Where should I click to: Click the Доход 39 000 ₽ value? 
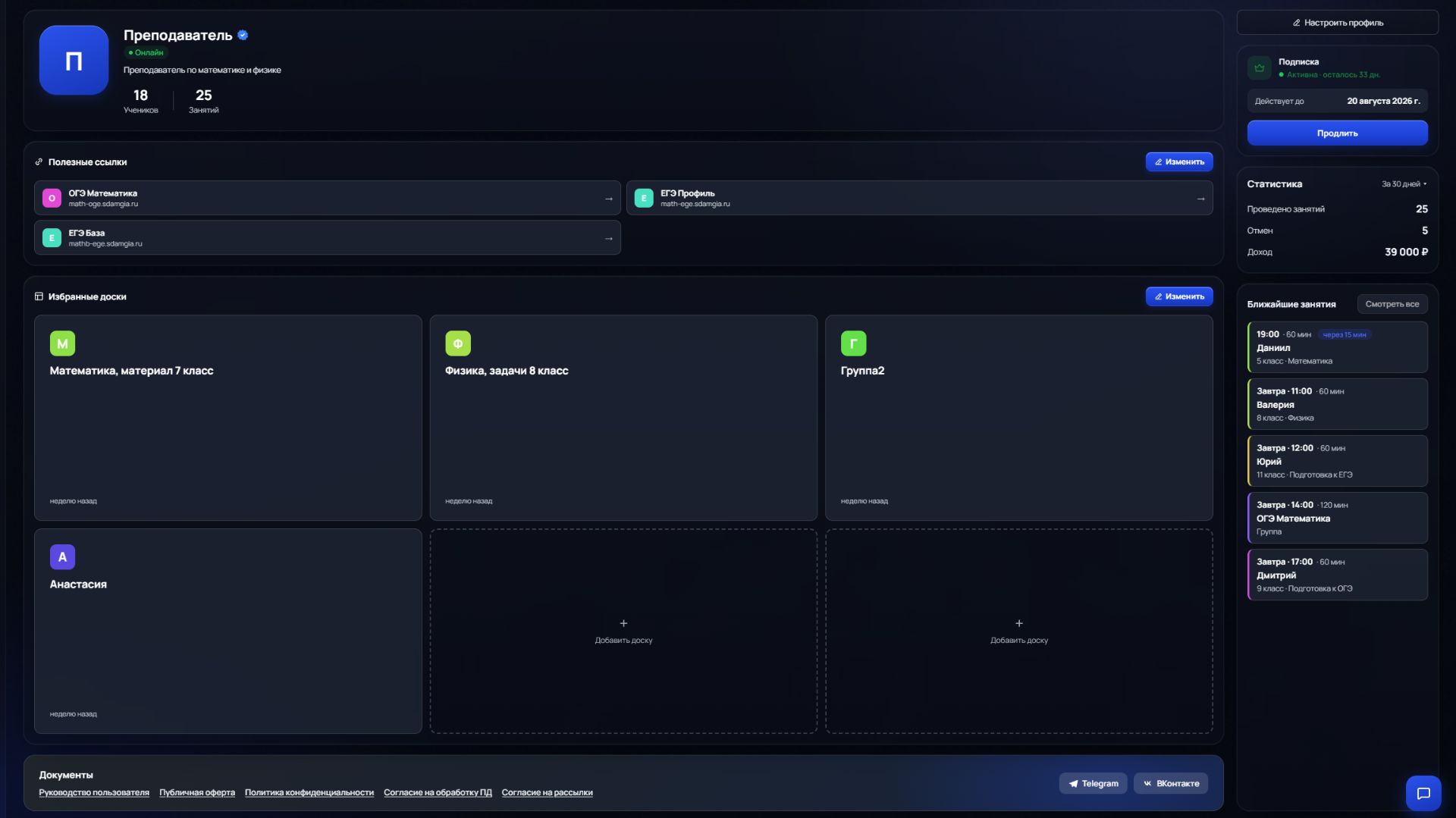click(x=1406, y=252)
